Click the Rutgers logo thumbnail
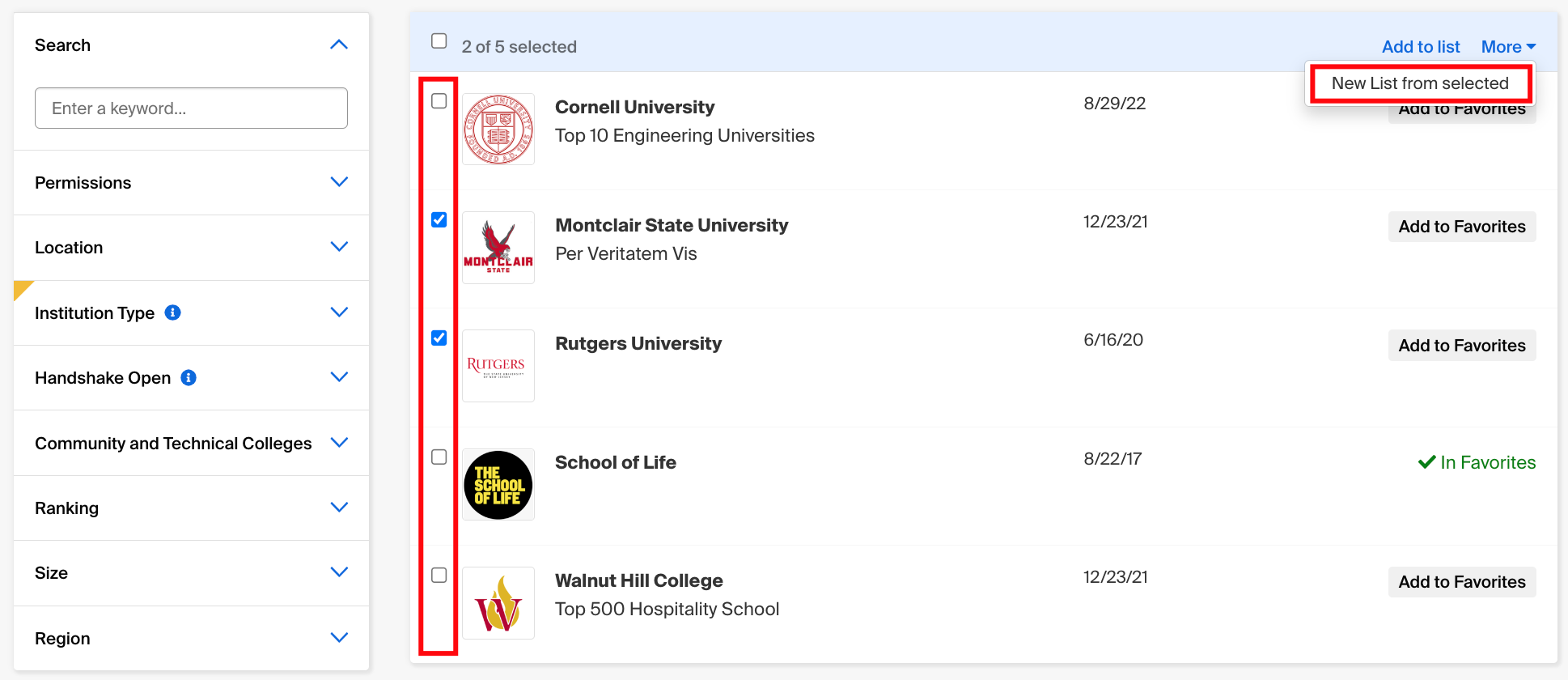Screen dimensions: 1568x680 point(498,366)
